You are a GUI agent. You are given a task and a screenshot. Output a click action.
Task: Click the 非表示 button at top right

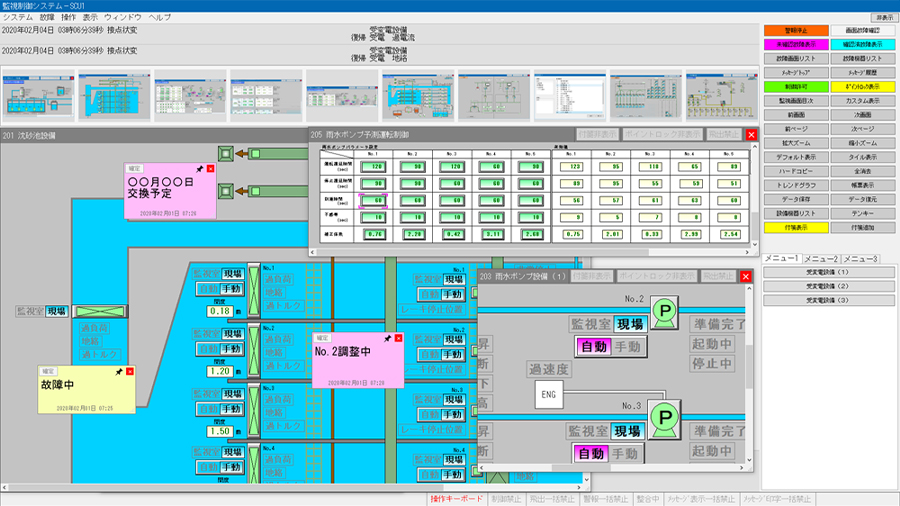click(x=885, y=18)
